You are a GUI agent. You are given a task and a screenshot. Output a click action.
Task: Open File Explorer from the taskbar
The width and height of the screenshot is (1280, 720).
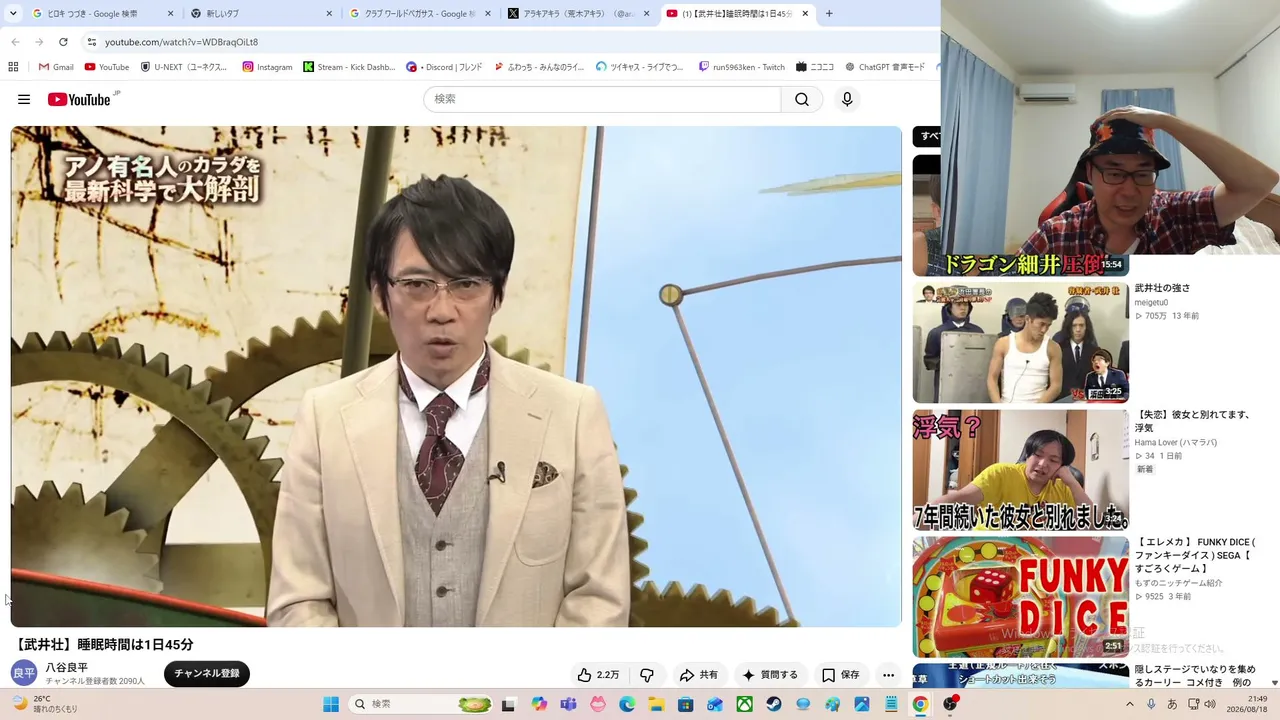[656, 704]
